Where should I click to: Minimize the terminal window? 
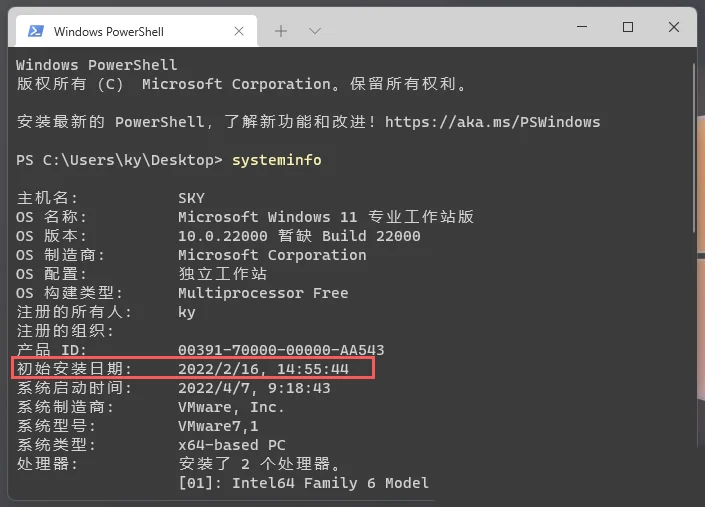point(582,28)
